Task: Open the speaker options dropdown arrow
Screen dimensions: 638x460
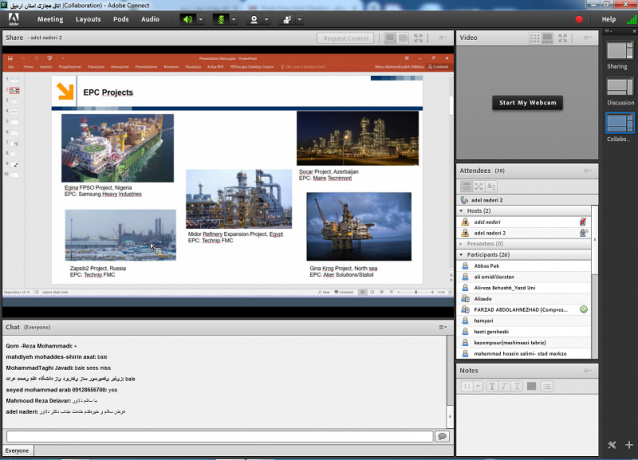Action: click(202, 19)
